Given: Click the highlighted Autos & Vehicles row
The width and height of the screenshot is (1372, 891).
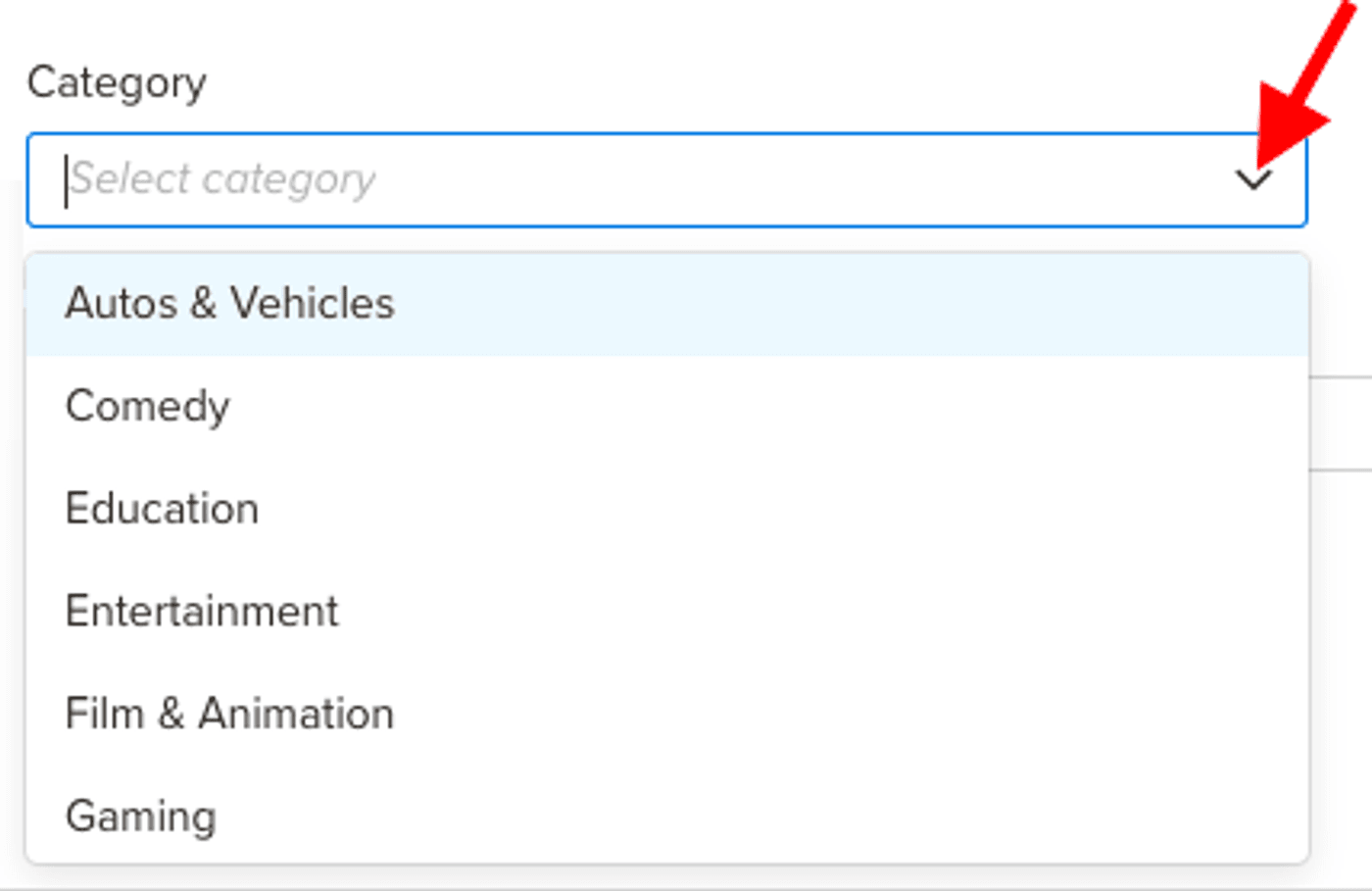Looking at the screenshot, I should click(x=228, y=304).
